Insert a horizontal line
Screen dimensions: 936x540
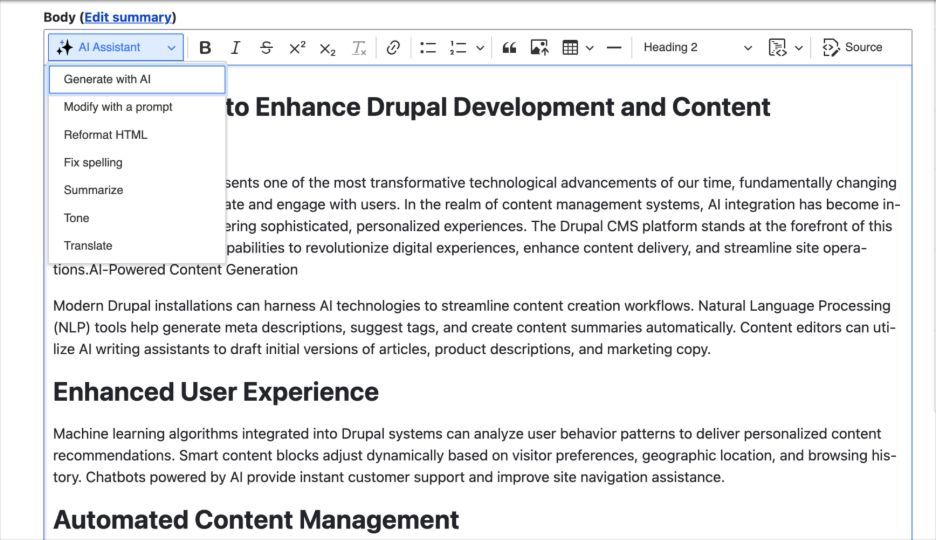coord(614,47)
